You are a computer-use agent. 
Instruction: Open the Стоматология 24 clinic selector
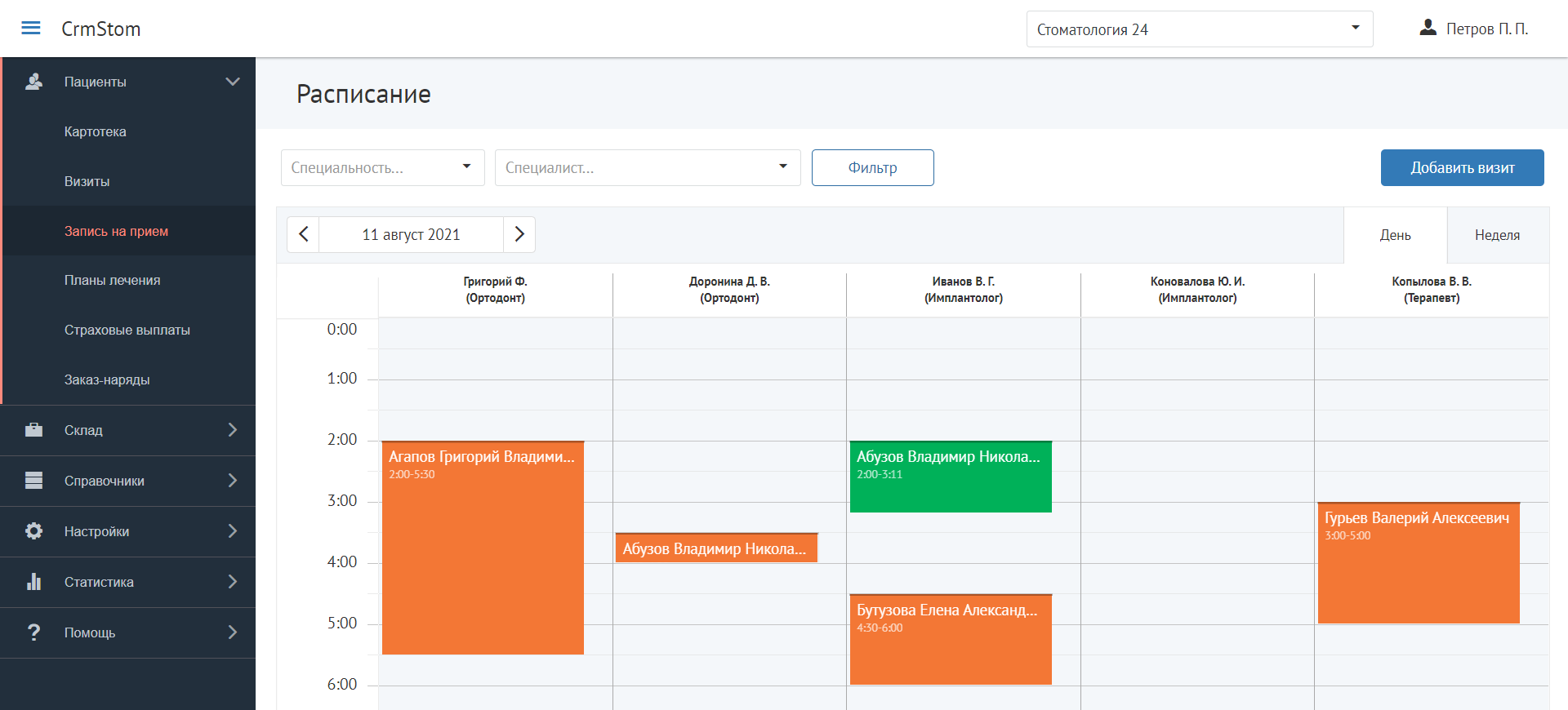pyautogui.click(x=1200, y=29)
